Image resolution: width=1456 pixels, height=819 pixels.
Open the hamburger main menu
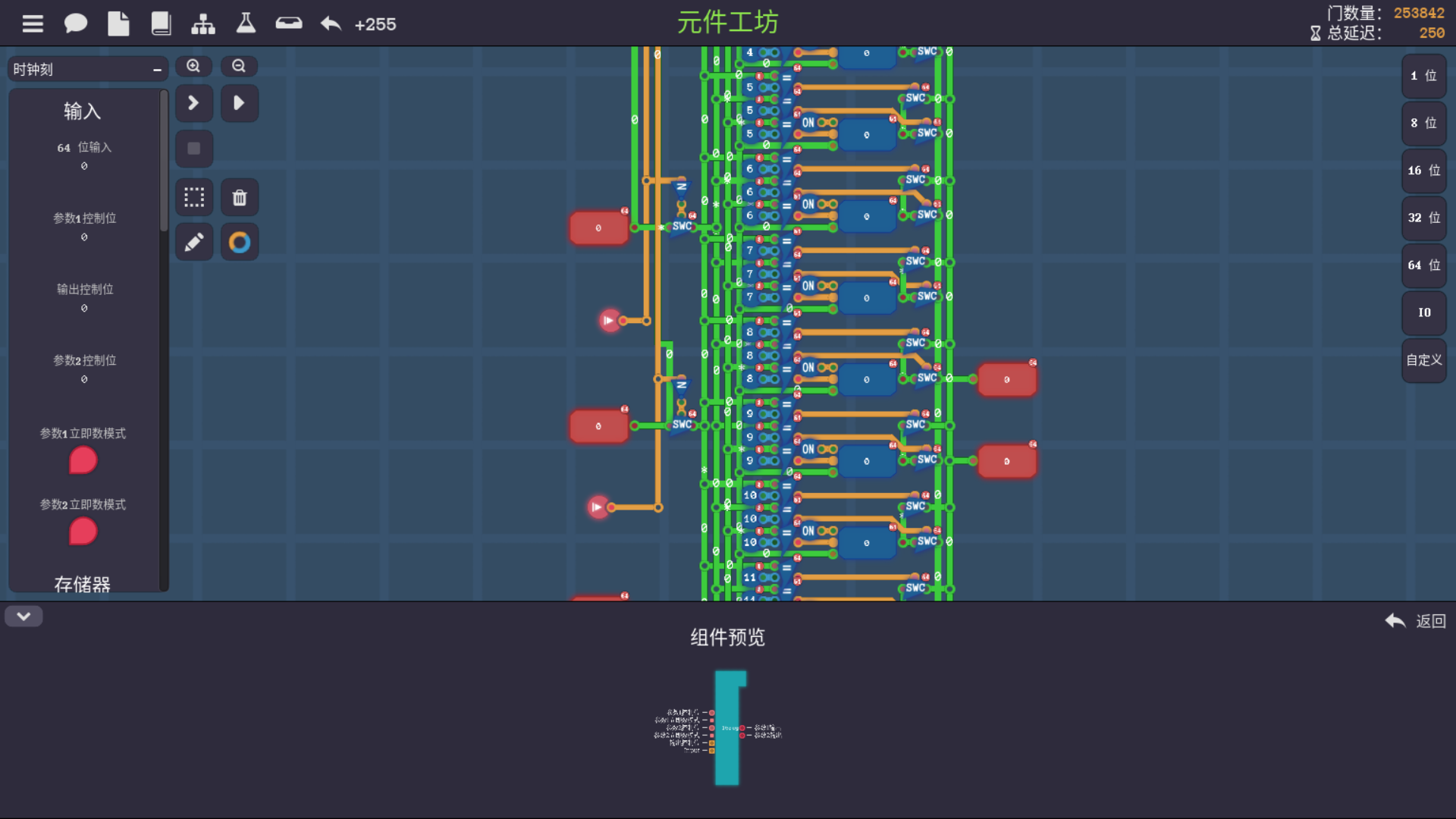[33, 24]
